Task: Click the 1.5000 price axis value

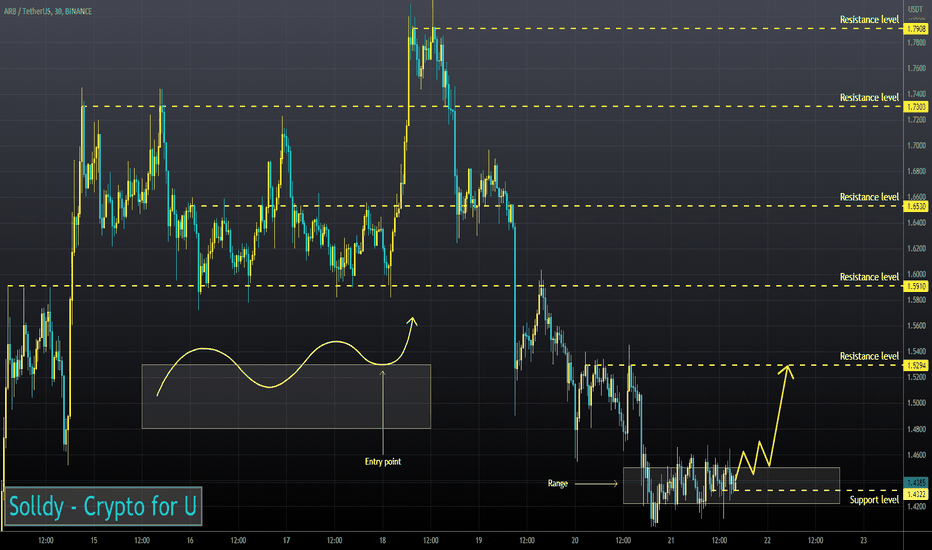Action: (x=917, y=403)
